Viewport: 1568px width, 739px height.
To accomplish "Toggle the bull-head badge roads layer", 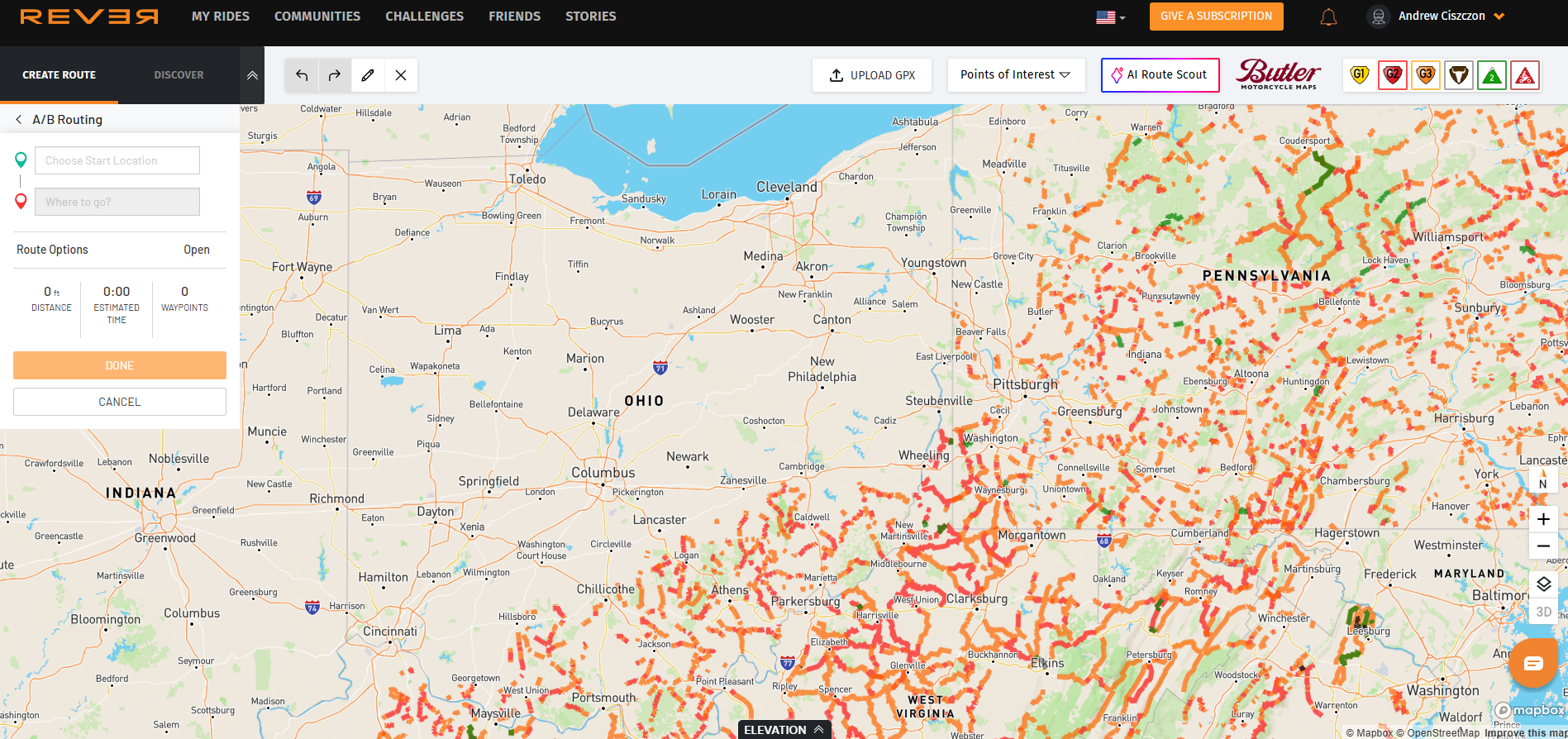I will [x=1459, y=75].
